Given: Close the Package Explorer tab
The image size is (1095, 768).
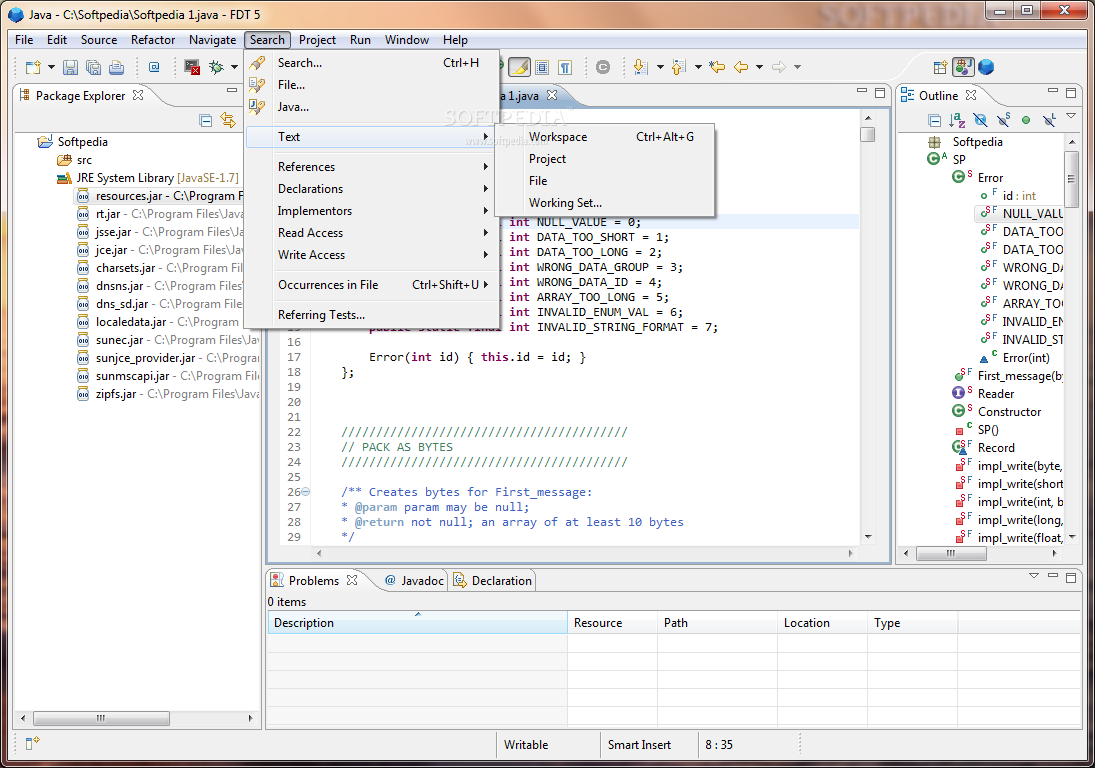Looking at the screenshot, I should pyautogui.click(x=138, y=95).
